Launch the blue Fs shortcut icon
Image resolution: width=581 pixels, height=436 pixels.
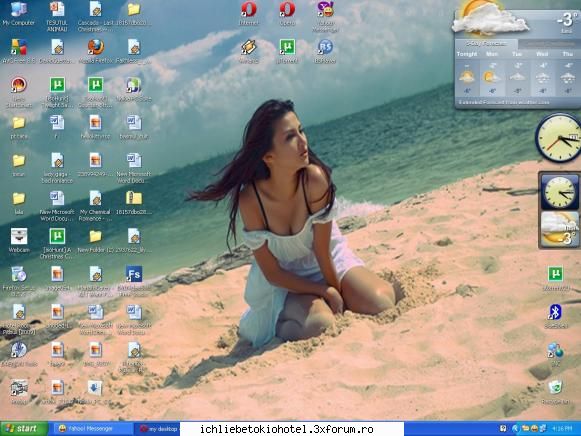point(134,275)
